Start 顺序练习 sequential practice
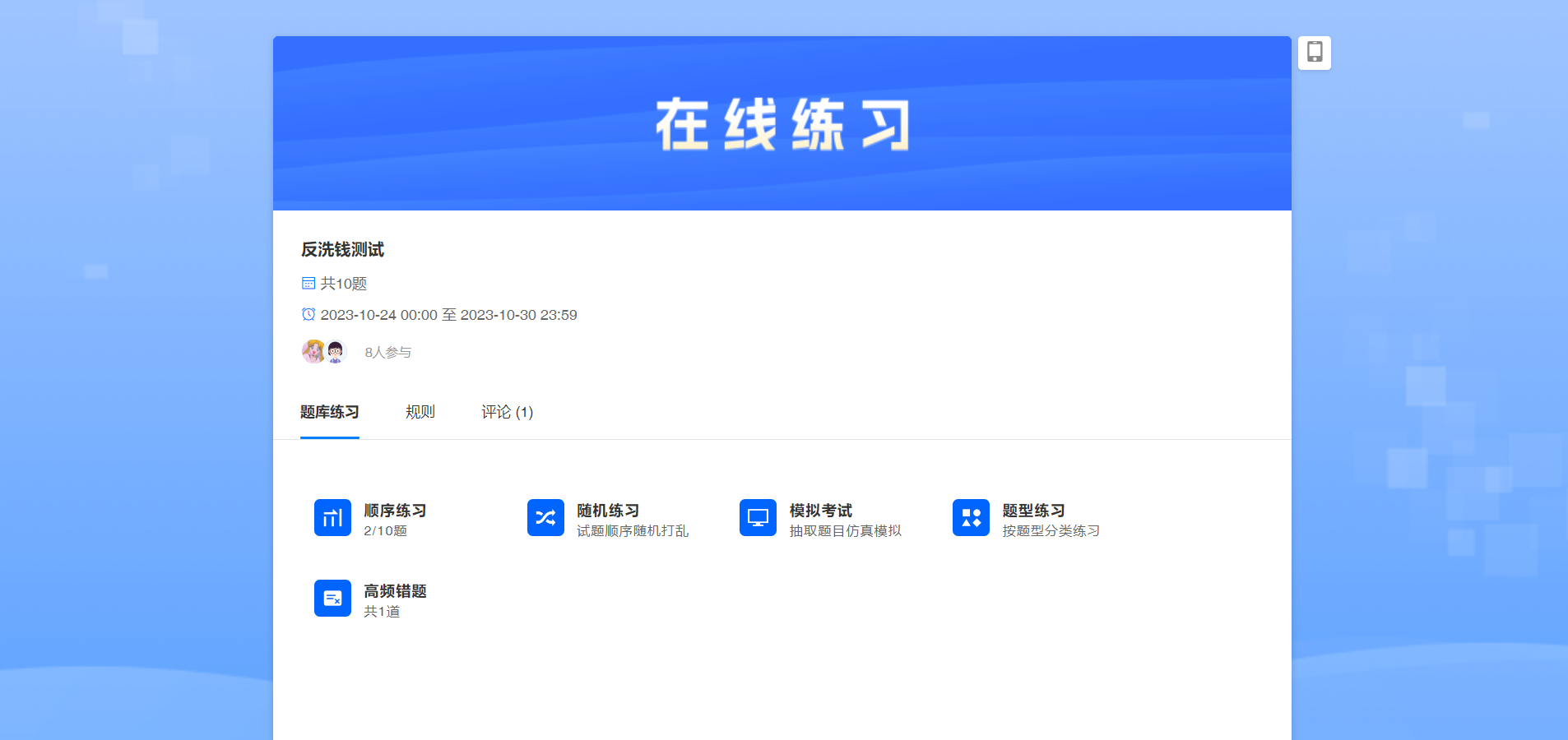This screenshot has width=1568, height=740. pyautogui.click(x=395, y=511)
